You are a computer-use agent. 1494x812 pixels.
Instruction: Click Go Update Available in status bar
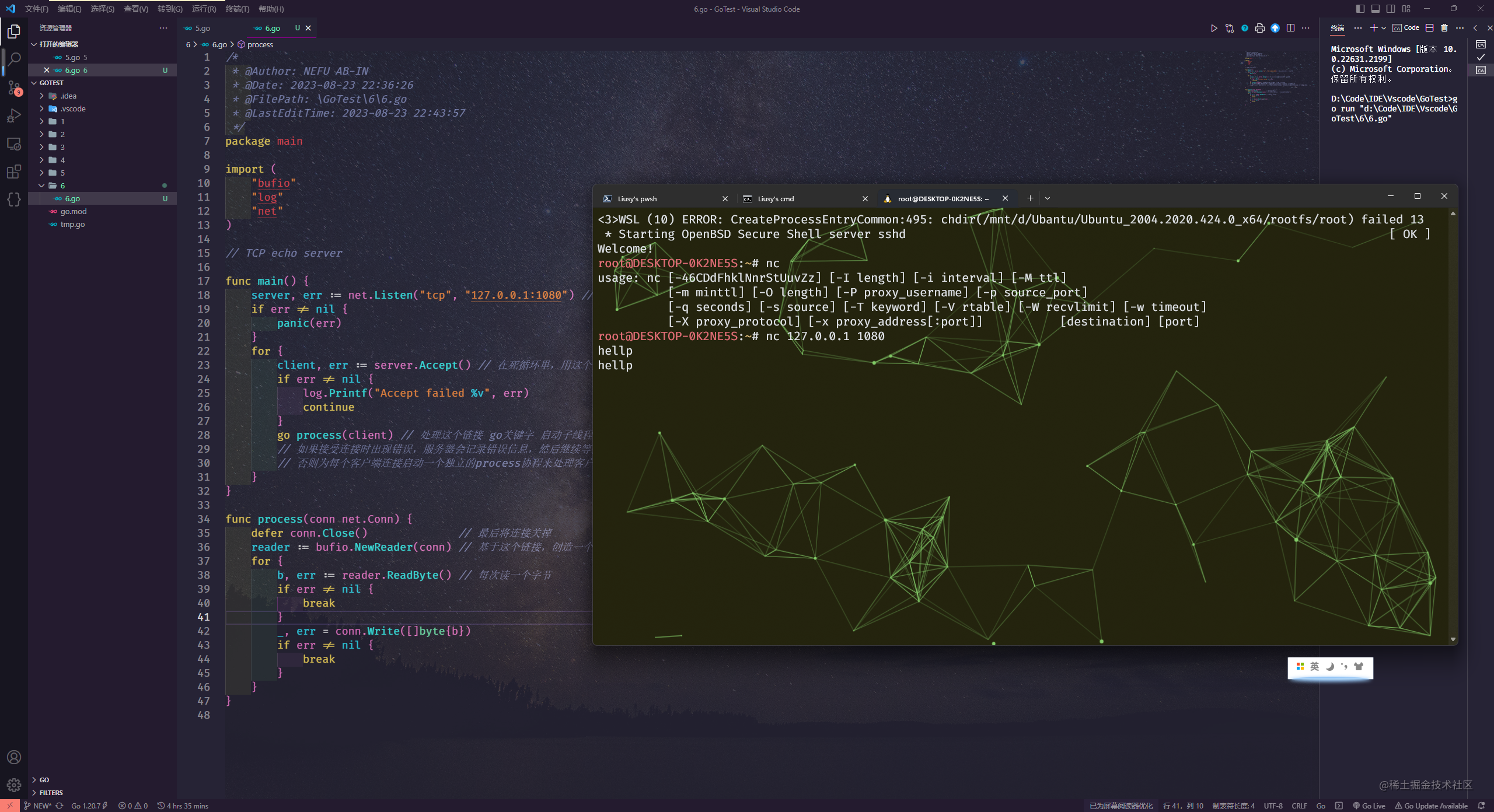click(1431, 806)
